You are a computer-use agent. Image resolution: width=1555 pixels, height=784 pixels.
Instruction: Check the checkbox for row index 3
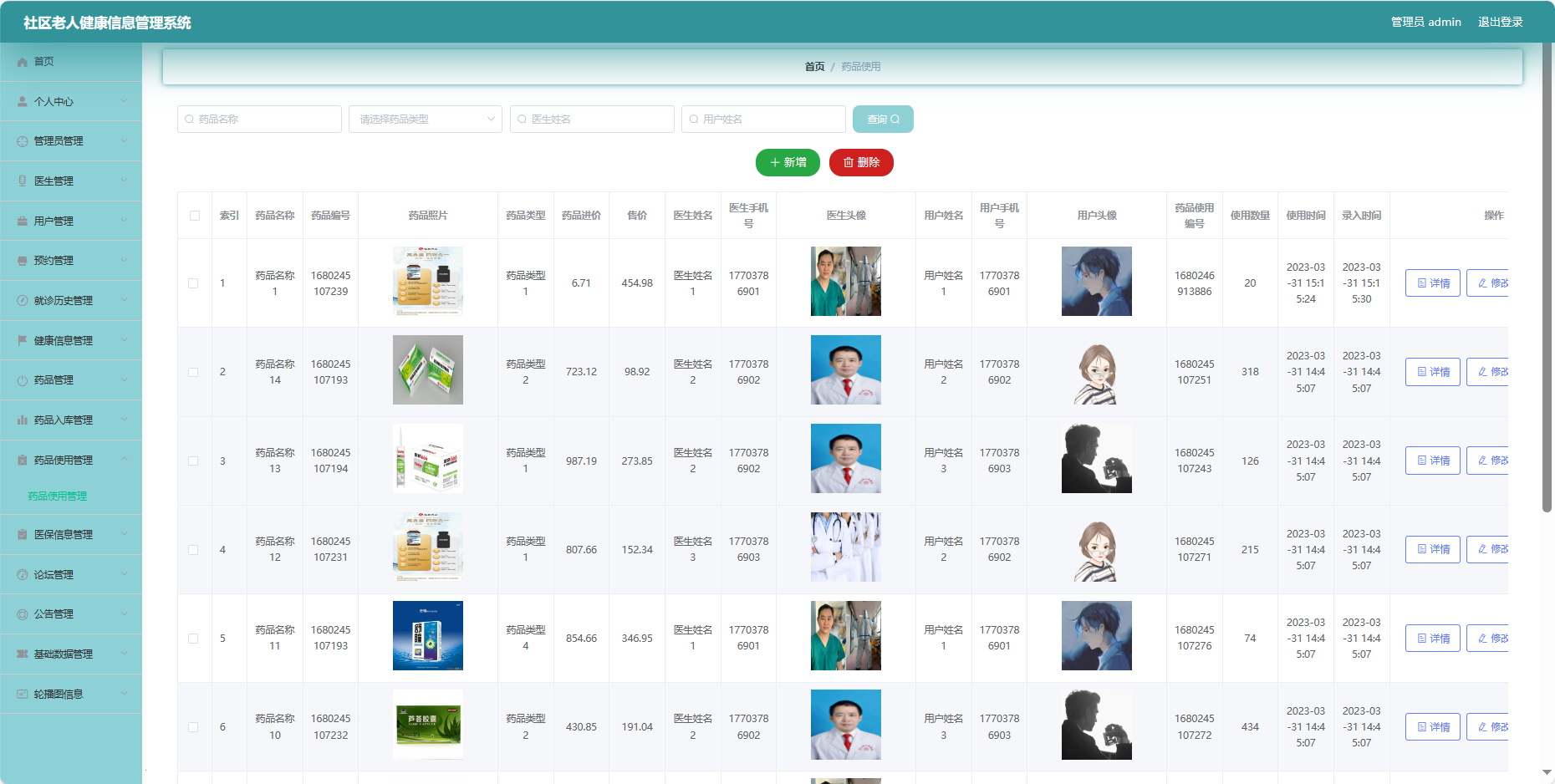(193, 461)
